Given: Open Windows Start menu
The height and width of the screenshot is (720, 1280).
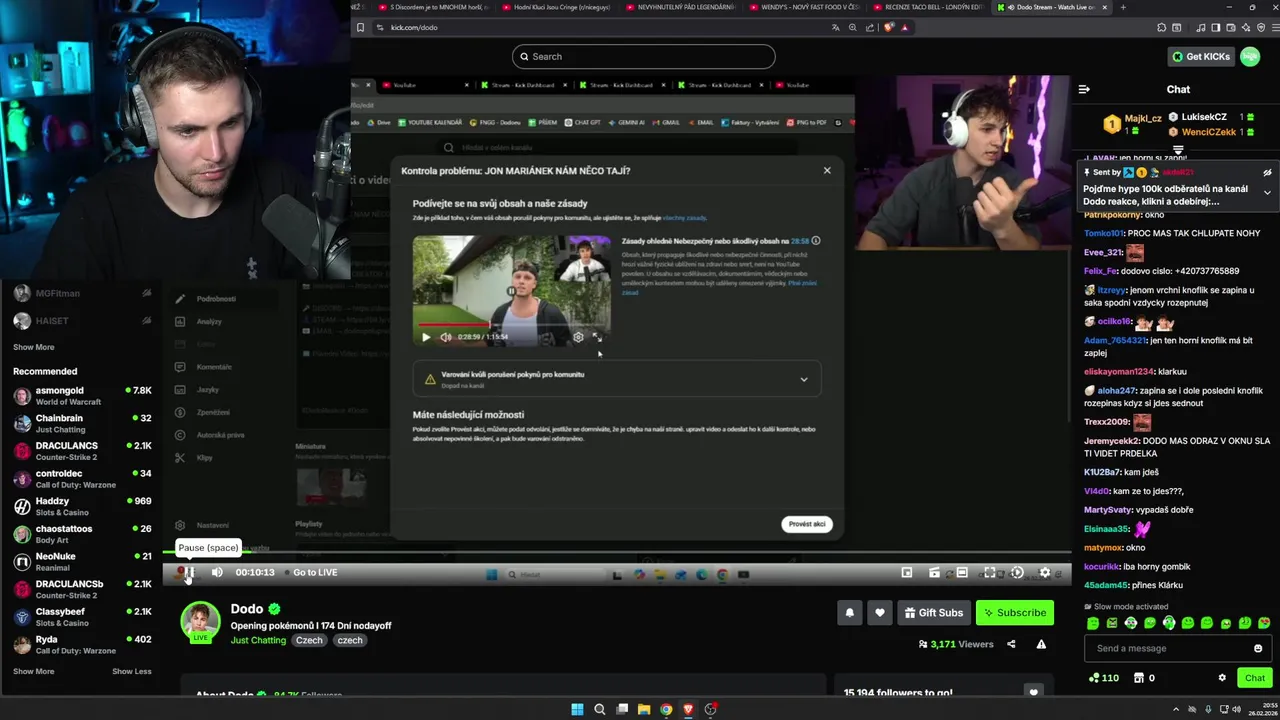Looking at the screenshot, I should point(577,710).
